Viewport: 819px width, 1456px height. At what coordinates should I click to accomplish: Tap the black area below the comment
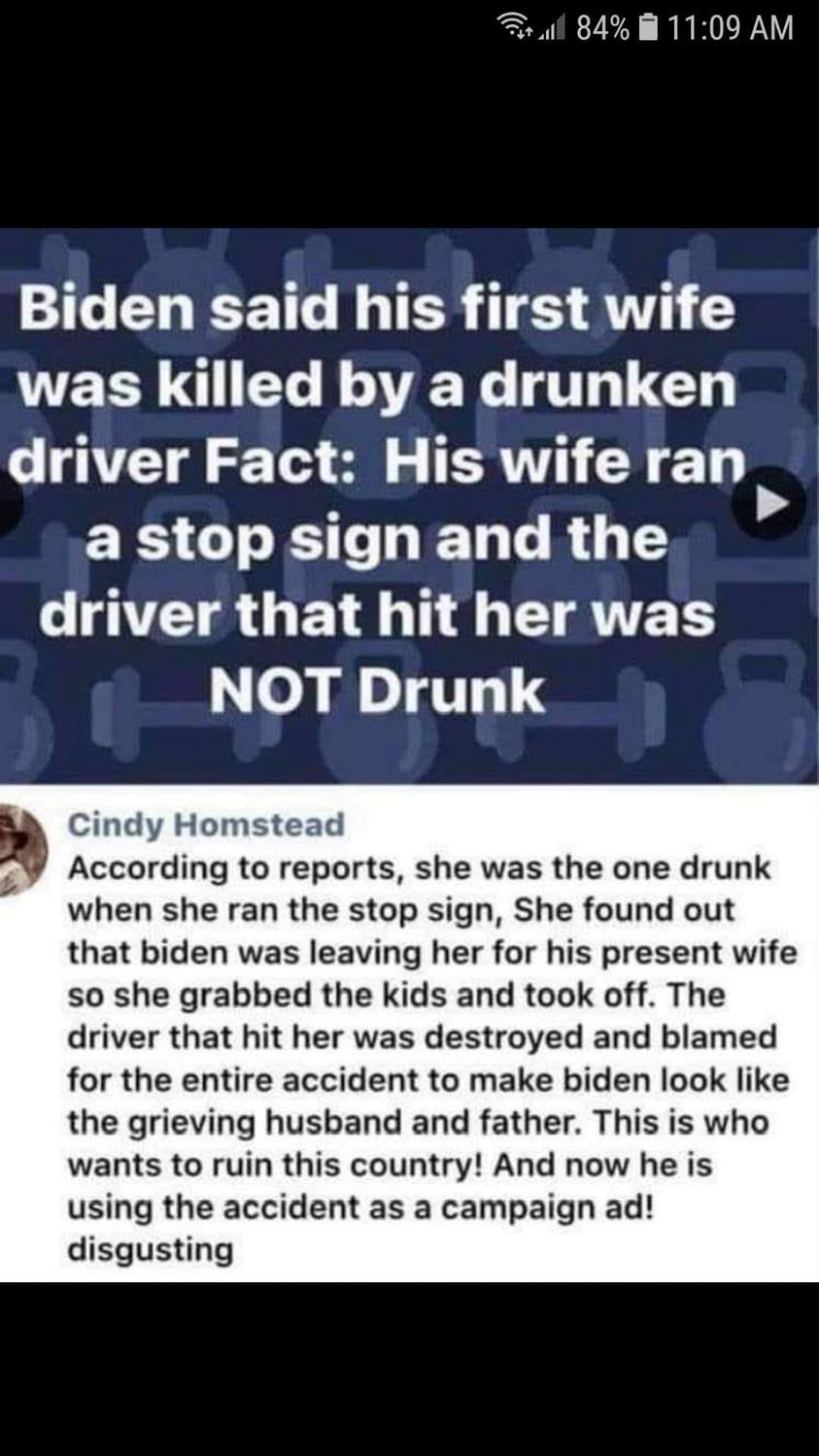409,1370
